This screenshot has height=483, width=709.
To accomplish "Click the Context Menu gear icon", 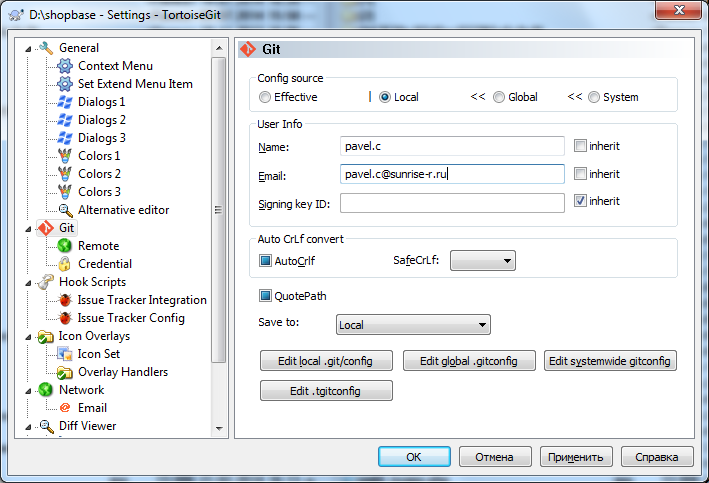I will click(64, 66).
